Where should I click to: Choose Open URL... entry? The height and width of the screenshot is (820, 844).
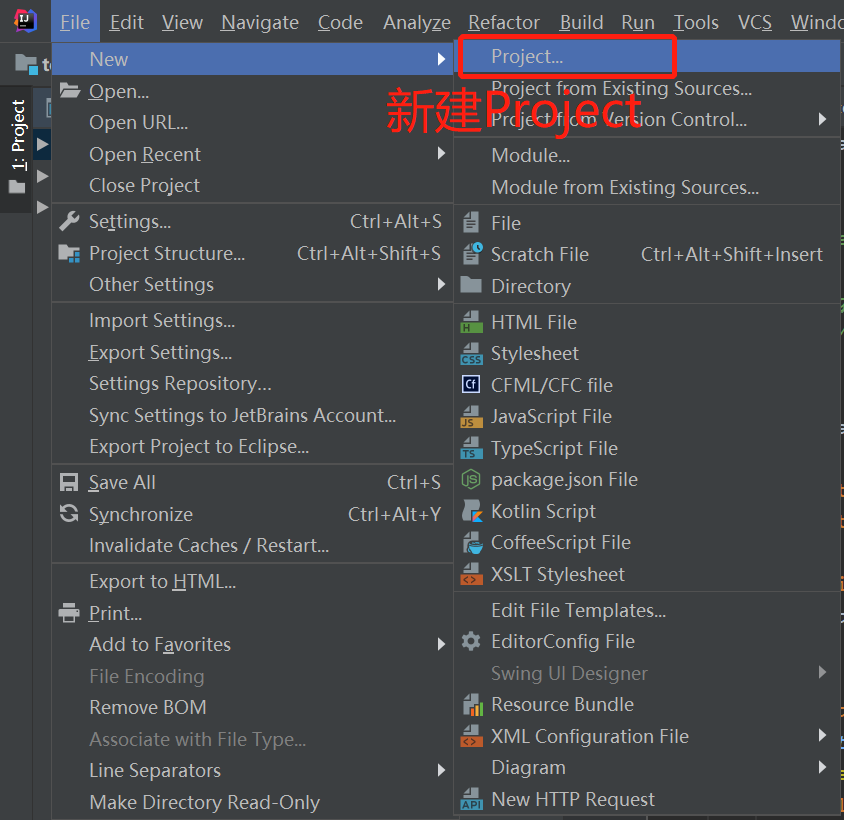(252, 122)
